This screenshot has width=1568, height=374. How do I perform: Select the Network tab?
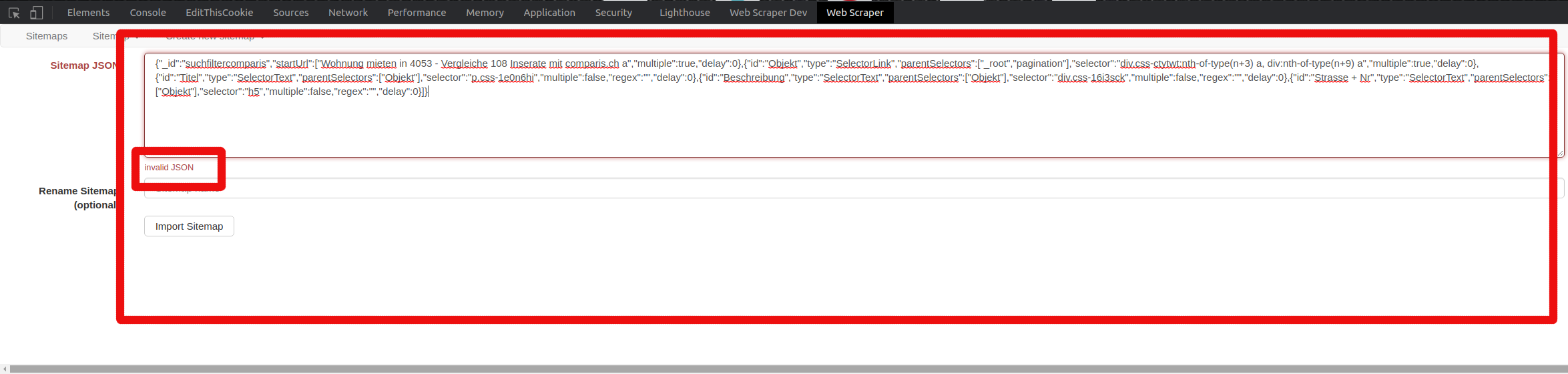[x=348, y=13]
